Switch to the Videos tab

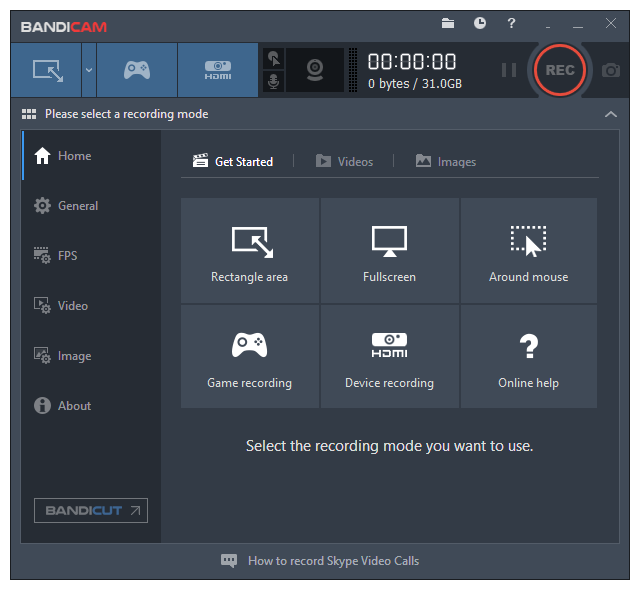coord(344,161)
